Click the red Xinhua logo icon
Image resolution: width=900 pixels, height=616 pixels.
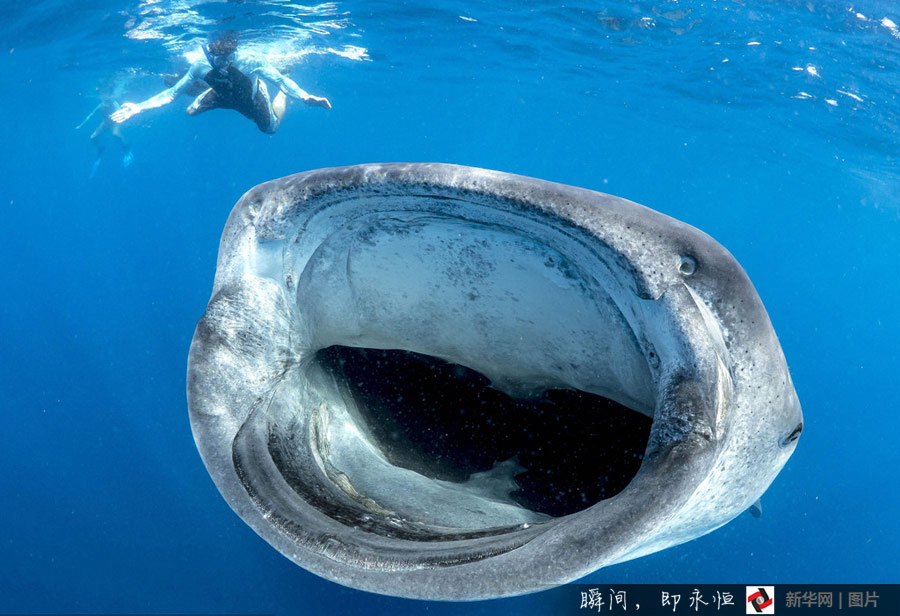(760, 600)
